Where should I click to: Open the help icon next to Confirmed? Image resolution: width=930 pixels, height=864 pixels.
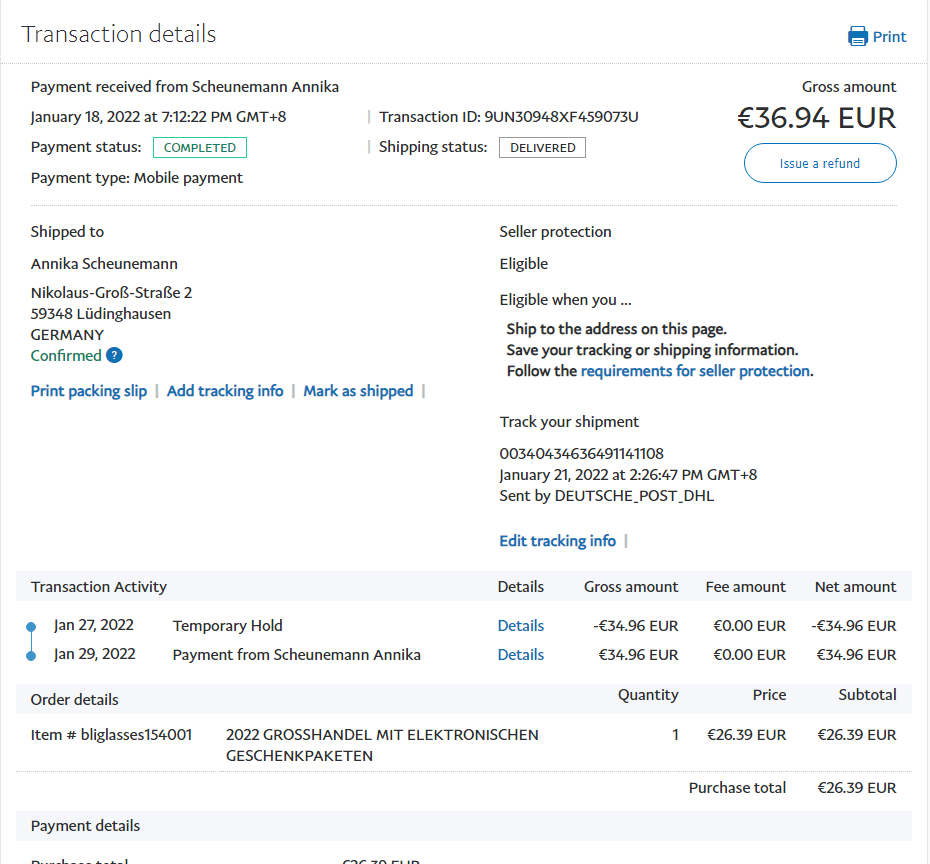(114, 355)
